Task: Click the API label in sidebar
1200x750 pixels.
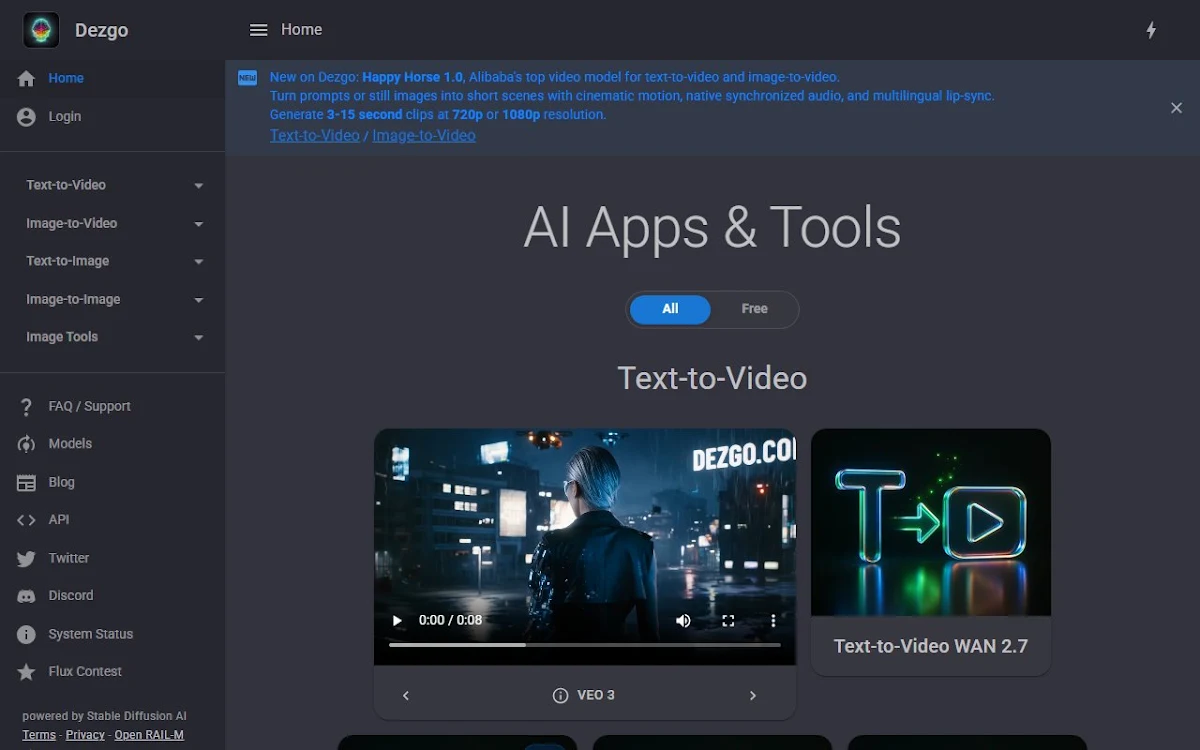Action: 59,520
